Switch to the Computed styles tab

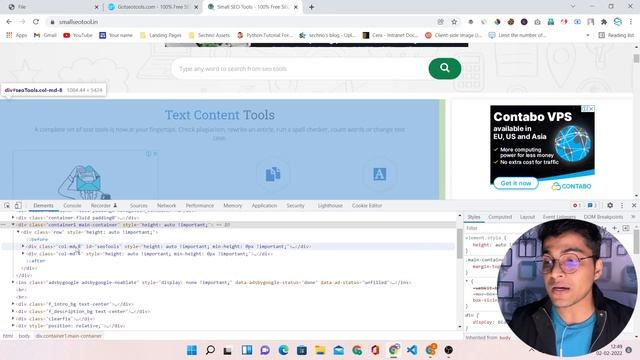click(x=500, y=217)
